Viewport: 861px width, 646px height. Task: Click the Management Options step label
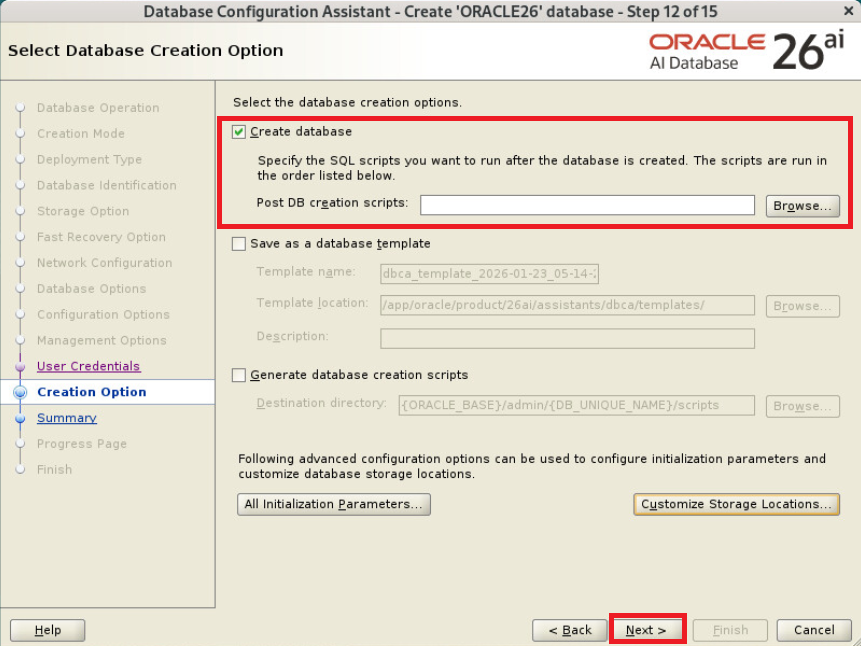click(x=102, y=340)
